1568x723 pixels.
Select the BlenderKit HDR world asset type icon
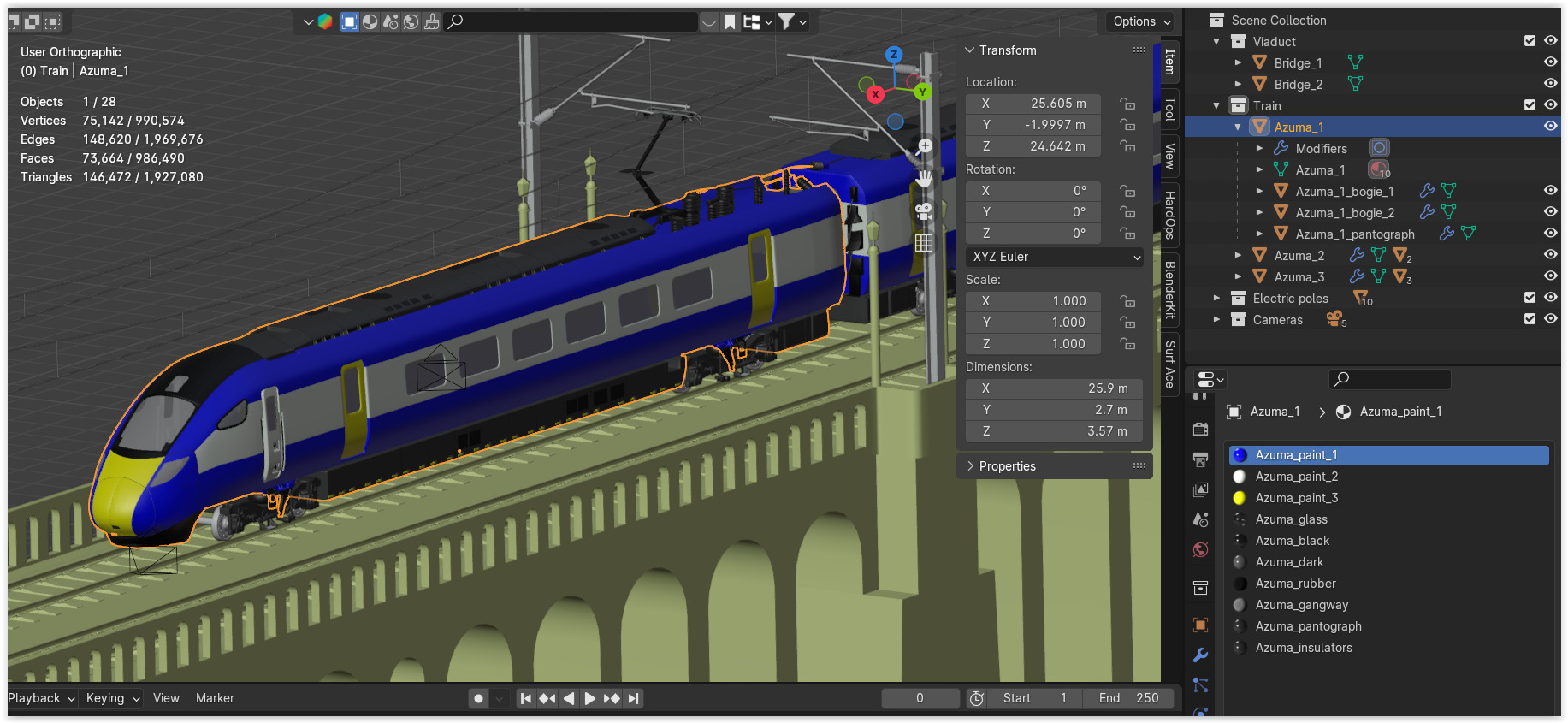[x=411, y=21]
